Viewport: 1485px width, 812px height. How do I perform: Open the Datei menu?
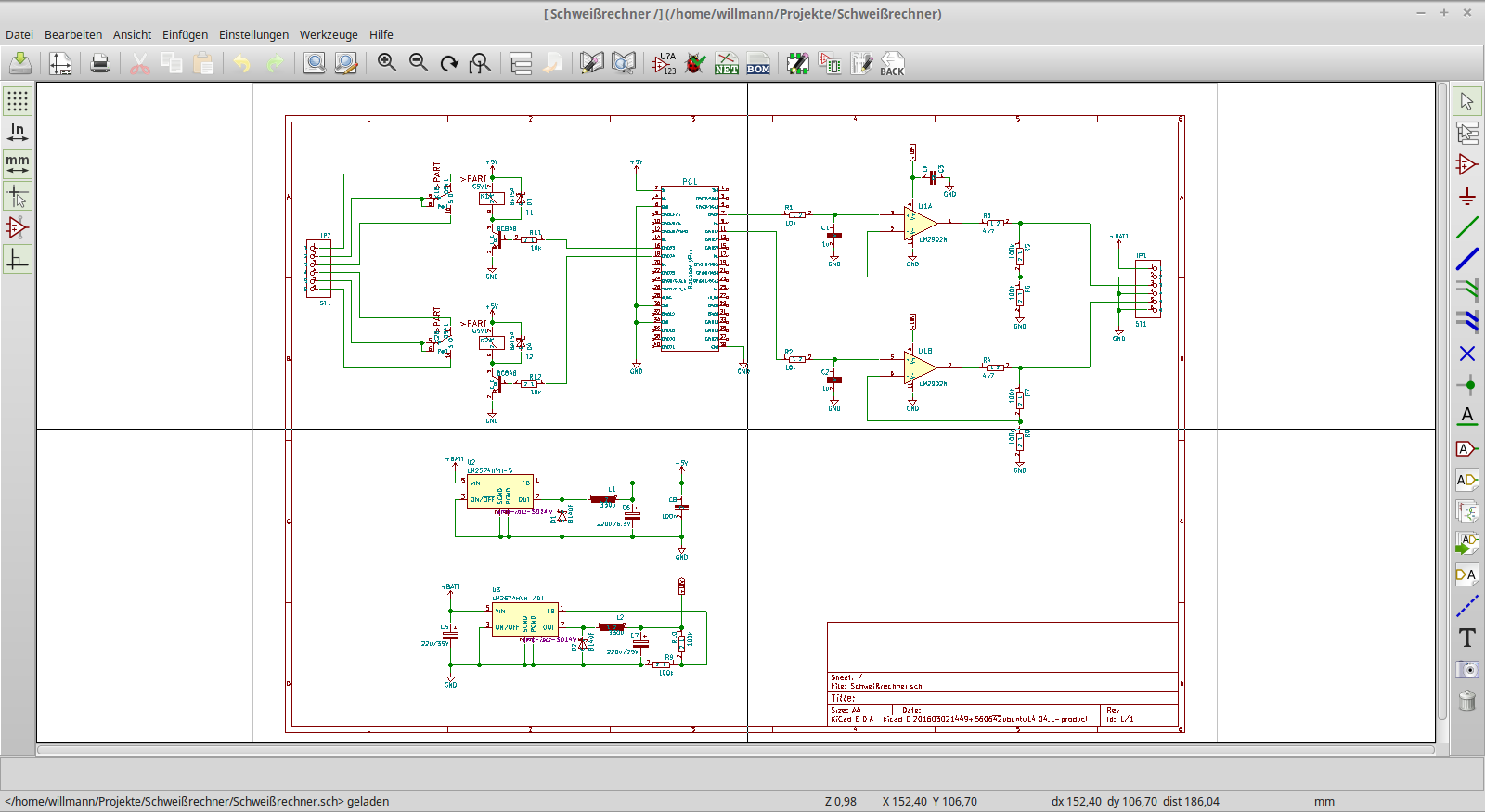pyautogui.click(x=19, y=34)
